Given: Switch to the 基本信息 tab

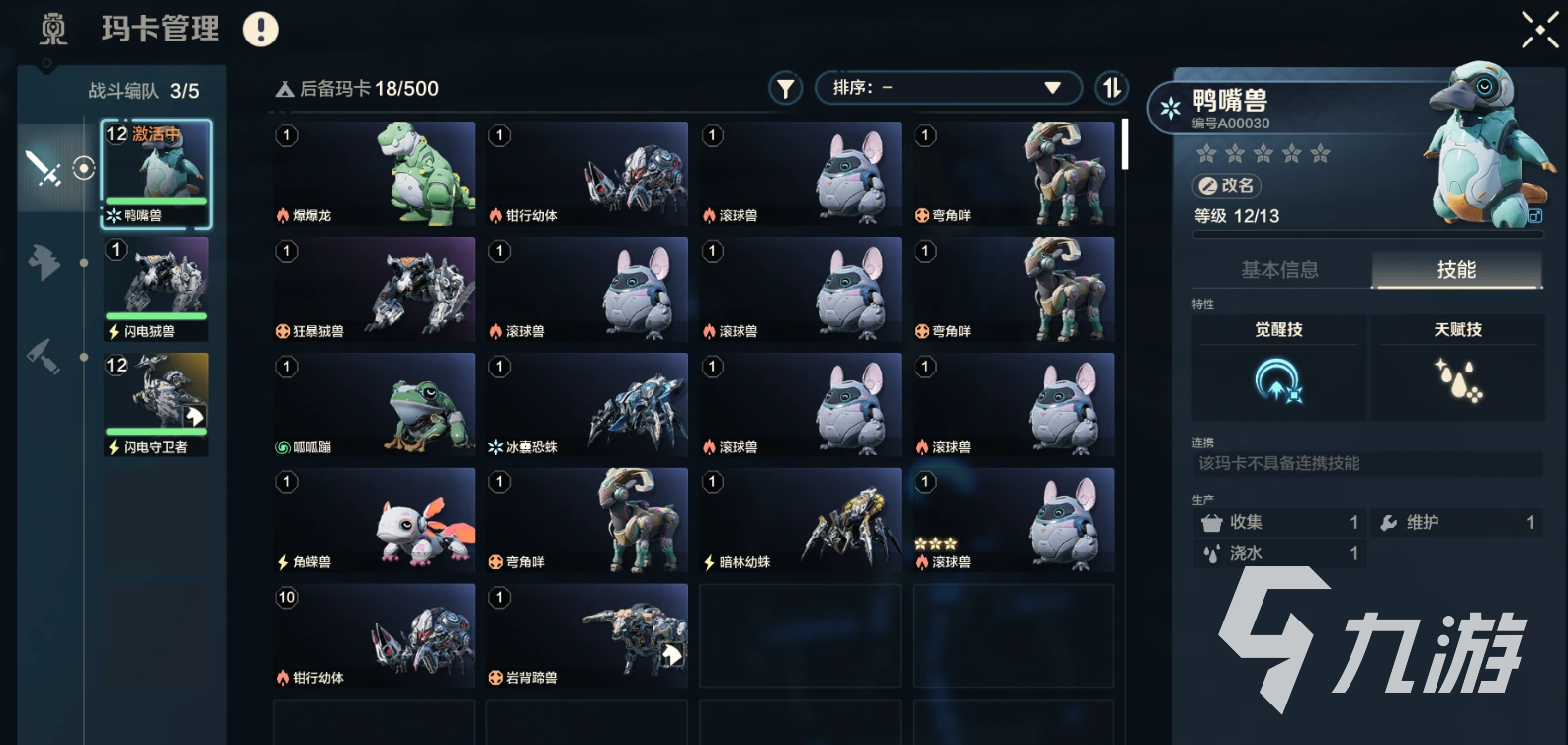Looking at the screenshot, I should click(x=1280, y=269).
